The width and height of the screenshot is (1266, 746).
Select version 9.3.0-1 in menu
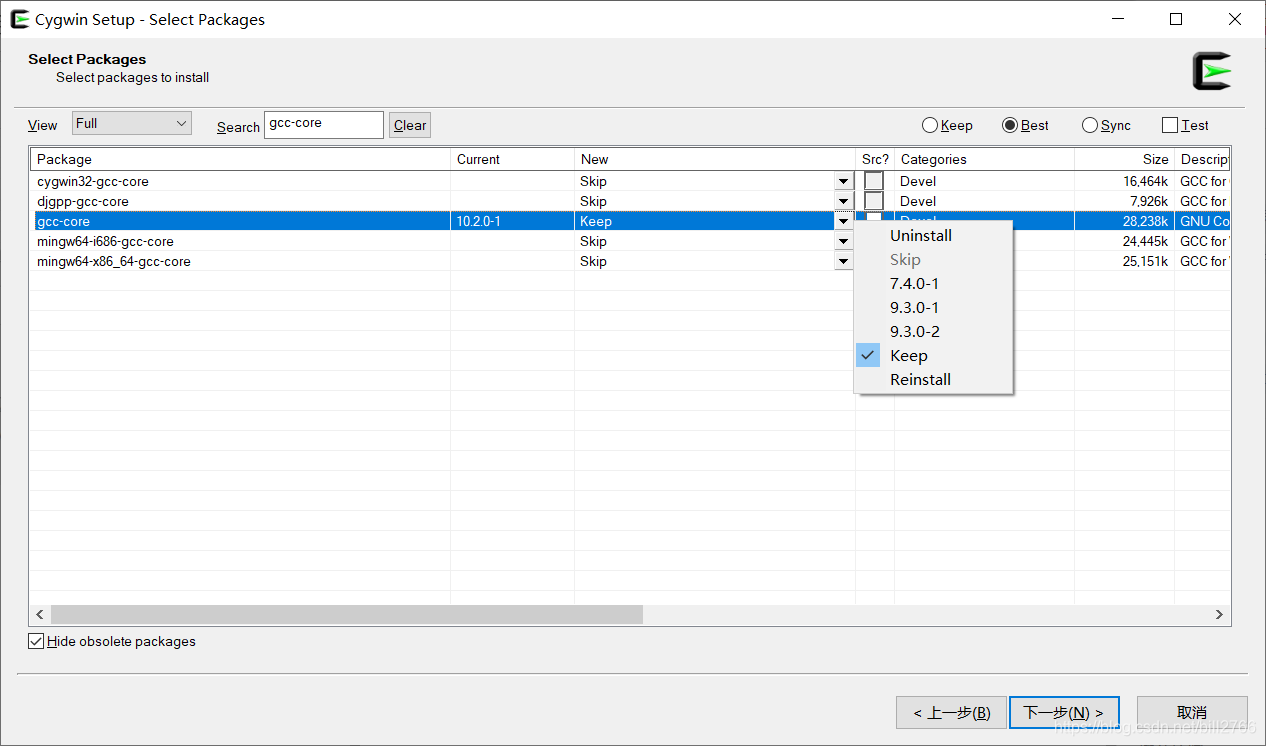point(933,308)
